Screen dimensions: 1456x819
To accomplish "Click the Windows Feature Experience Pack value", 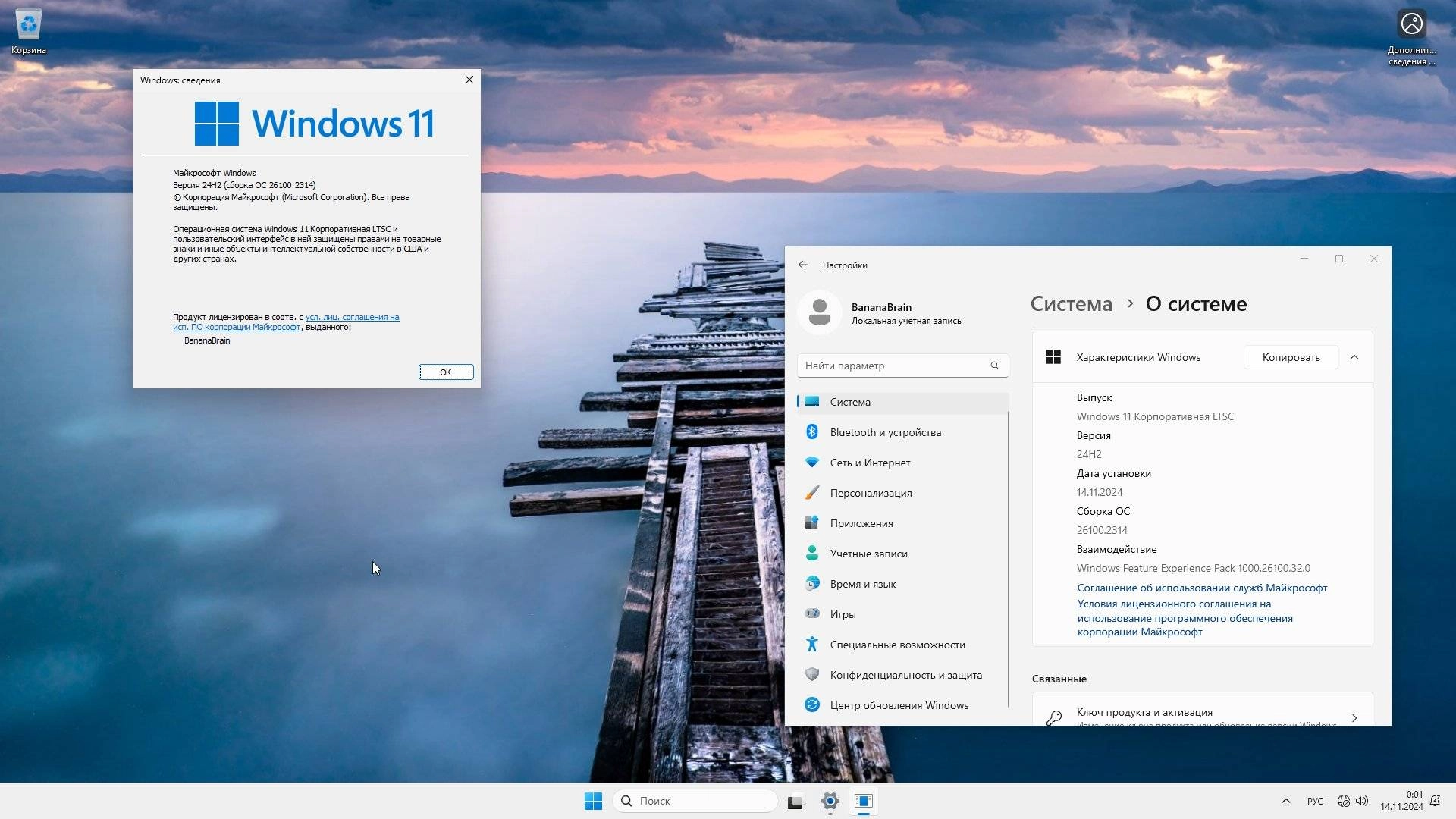I will coord(1193,568).
